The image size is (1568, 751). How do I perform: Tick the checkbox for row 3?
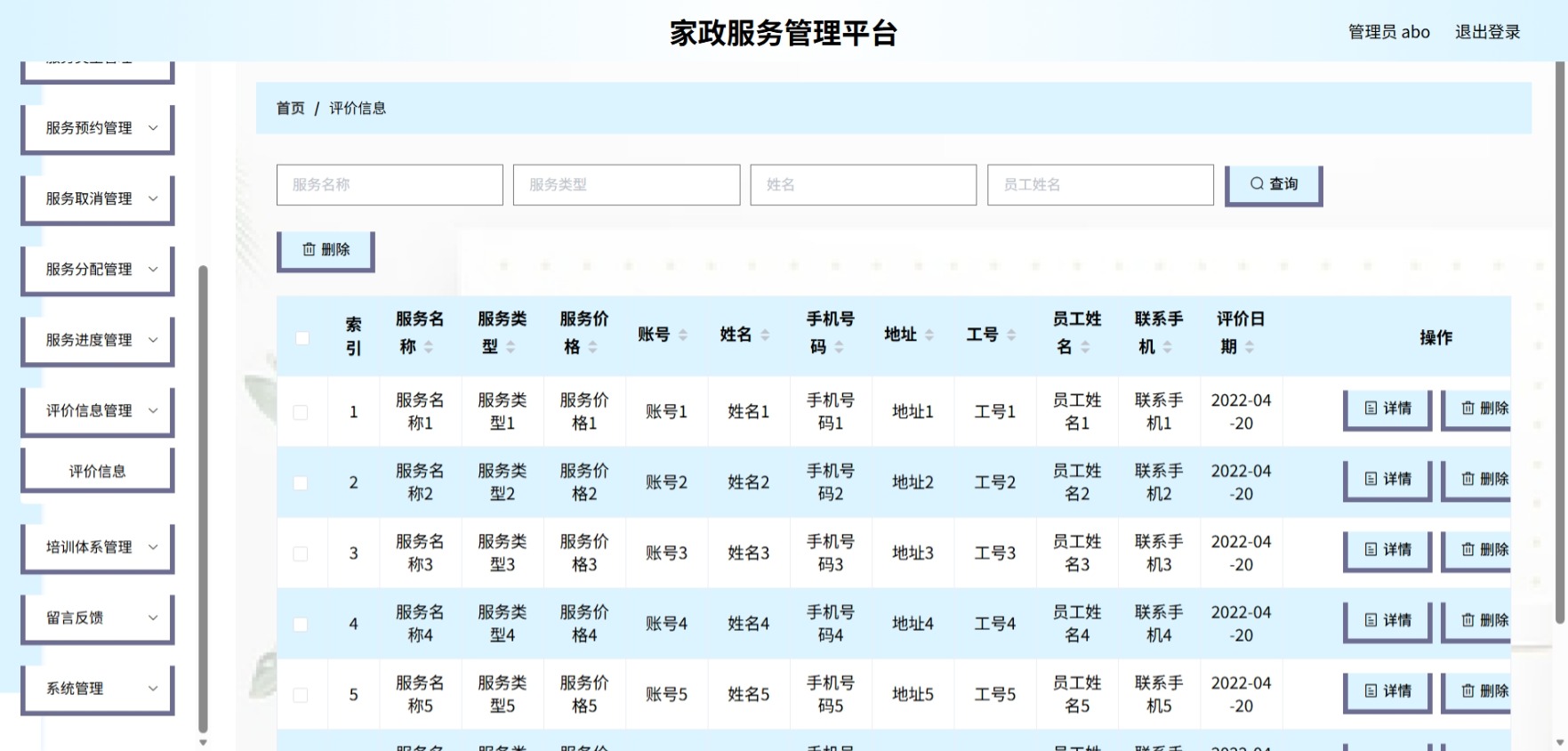(301, 553)
